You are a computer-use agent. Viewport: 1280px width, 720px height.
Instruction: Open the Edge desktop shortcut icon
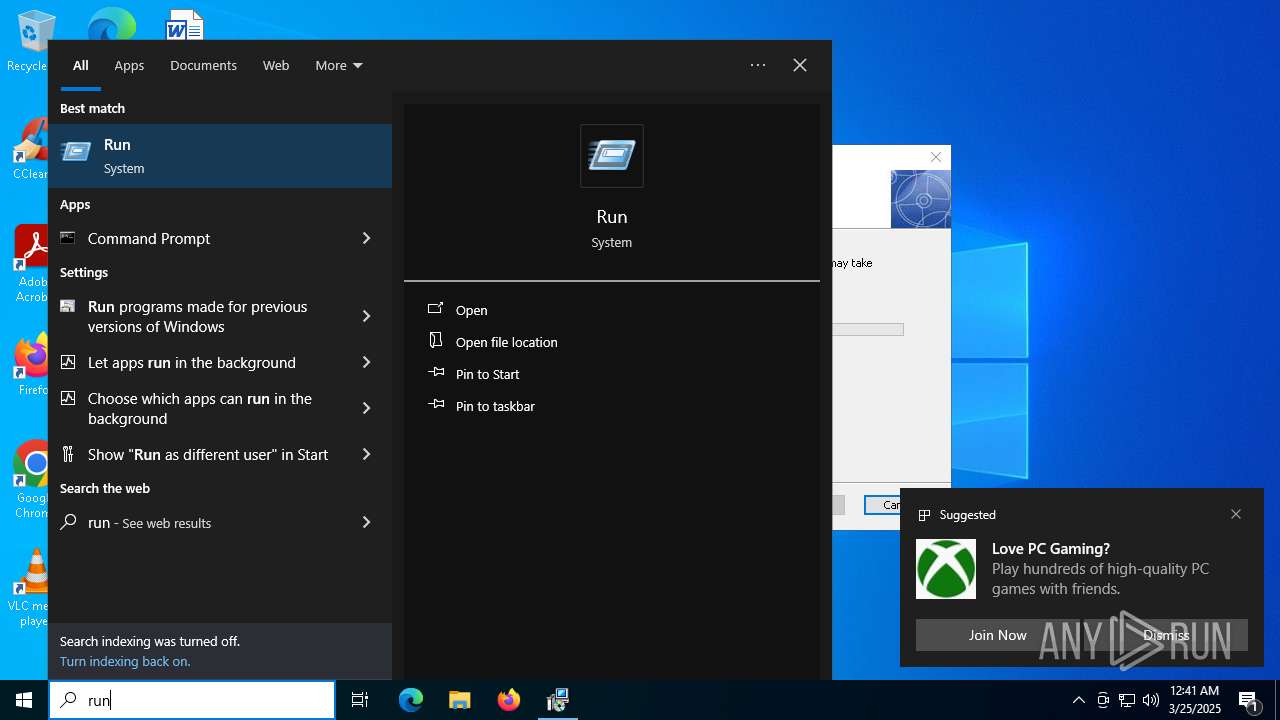(111, 24)
